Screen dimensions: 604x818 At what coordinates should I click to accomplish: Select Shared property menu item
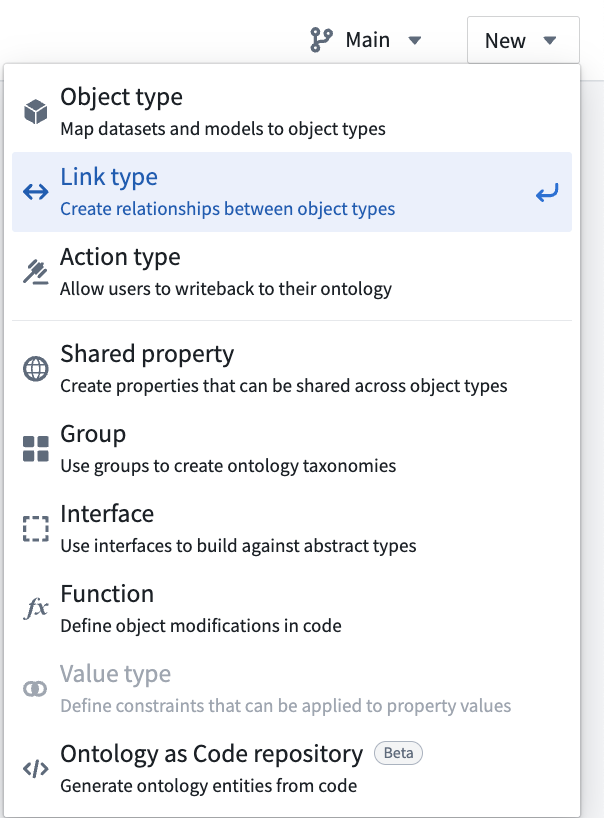[292, 369]
